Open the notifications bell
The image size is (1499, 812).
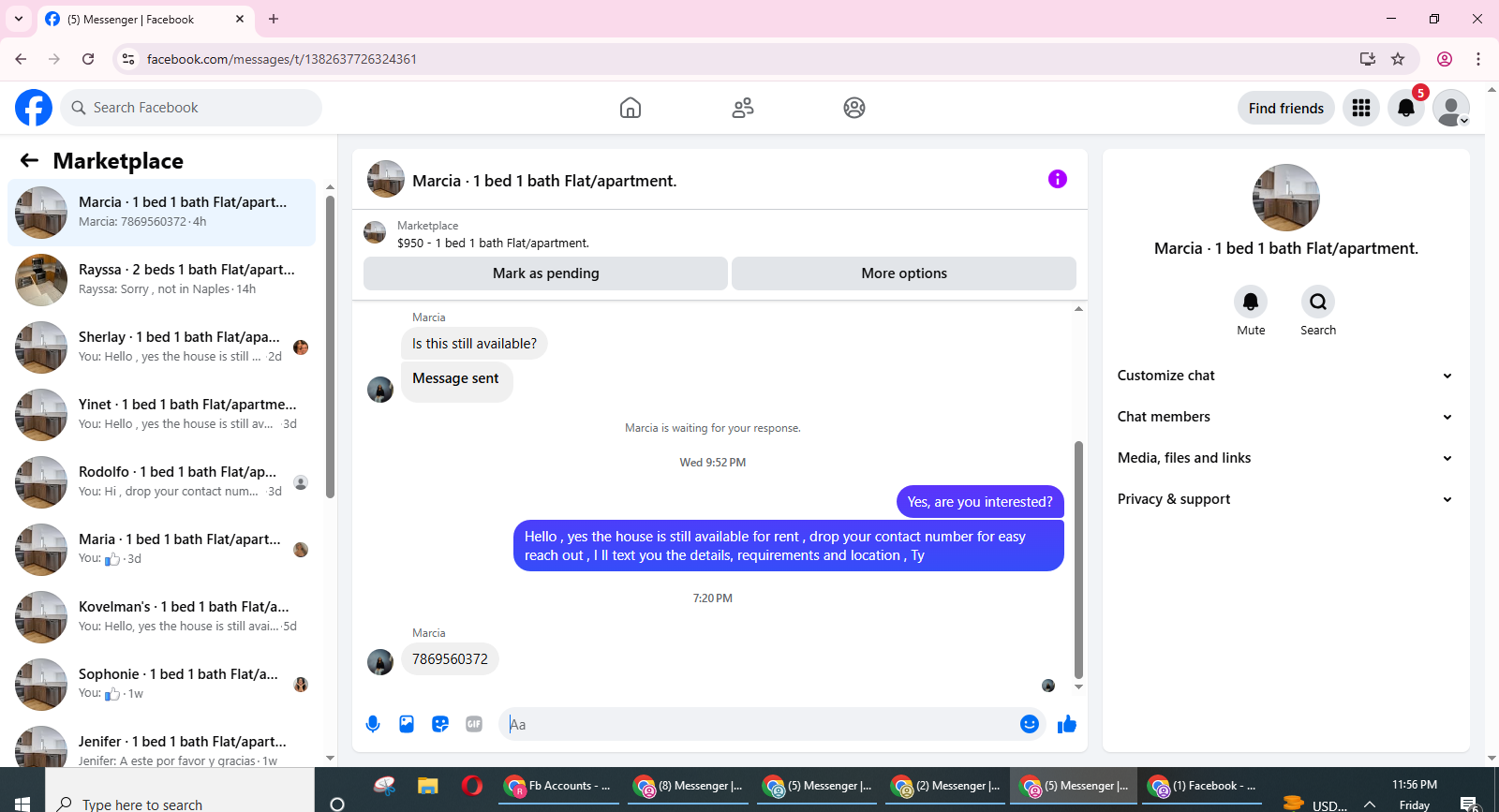pos(1406,108)
